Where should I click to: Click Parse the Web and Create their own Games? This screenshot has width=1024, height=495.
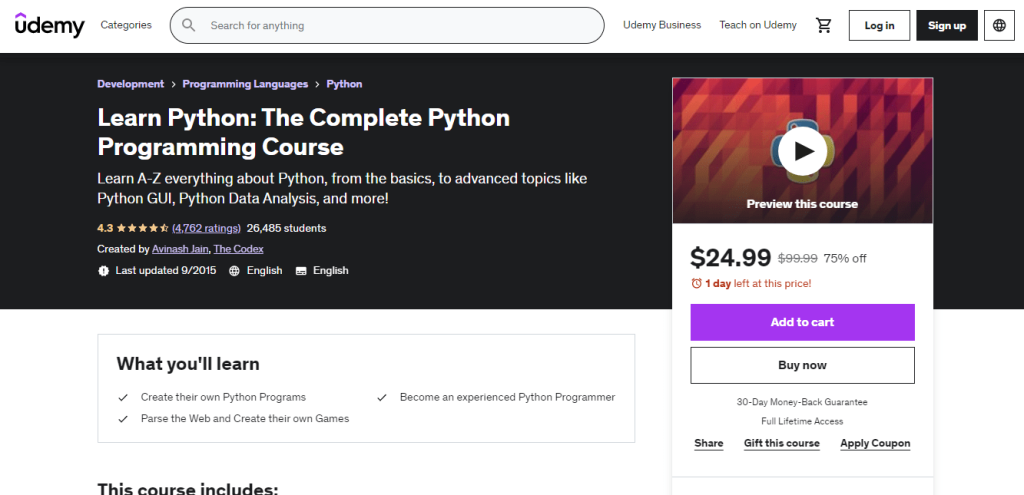click(x=245, y=419)
